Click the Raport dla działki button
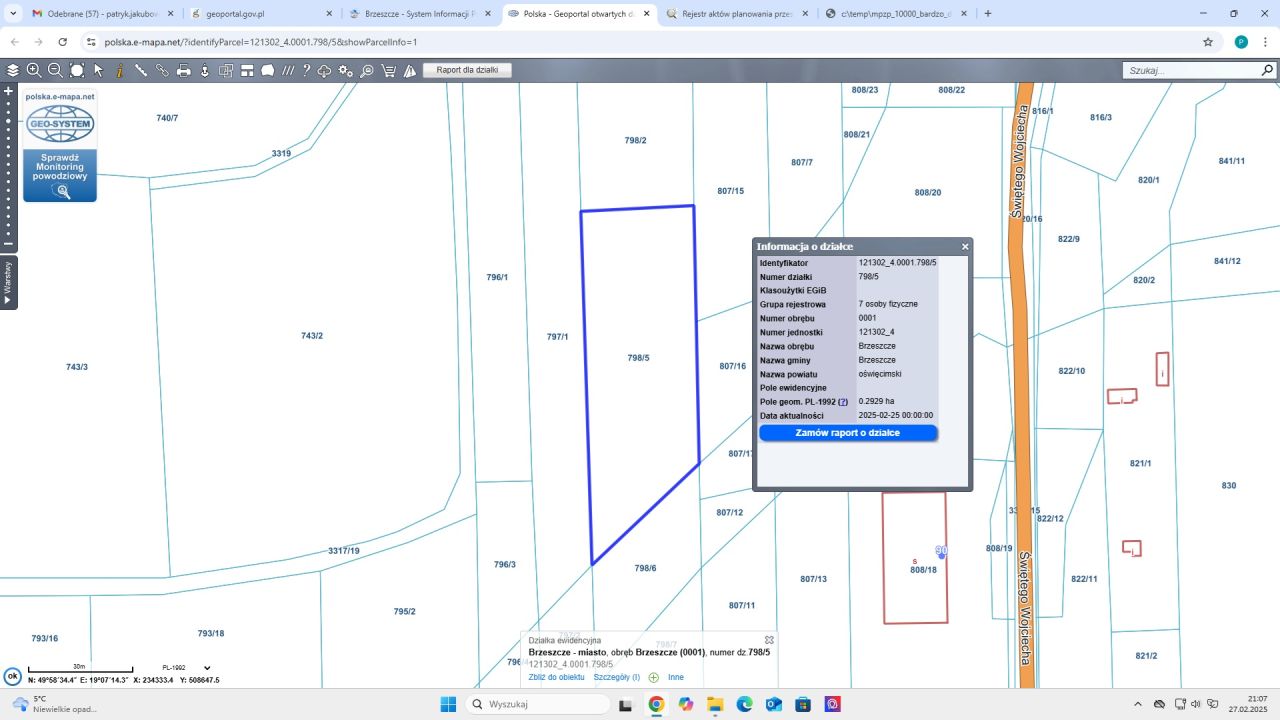Screen dimensions: 1280x720 [467, 70]
